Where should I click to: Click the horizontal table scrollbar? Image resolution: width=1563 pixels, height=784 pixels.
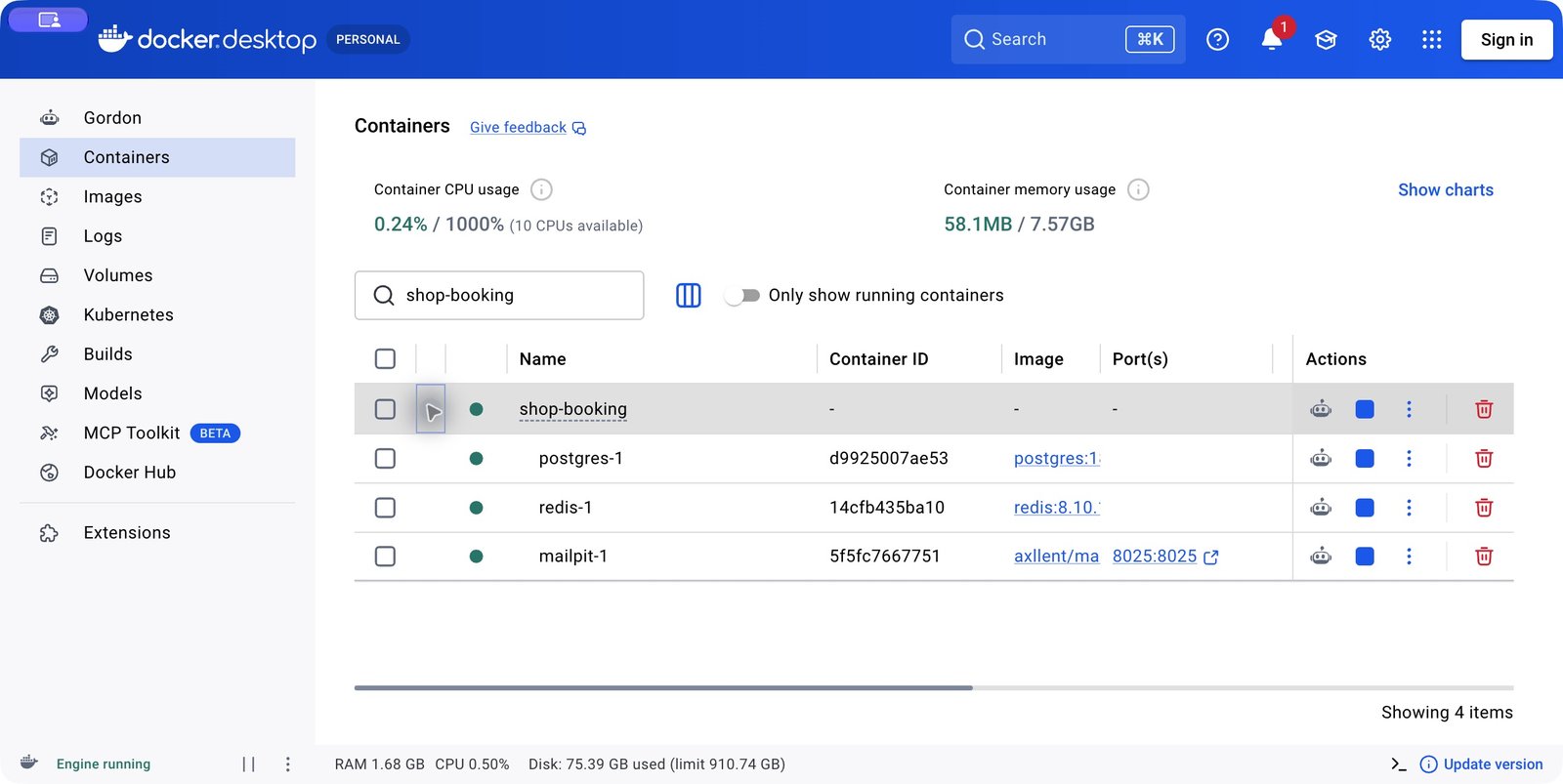(x=663, y=687)
